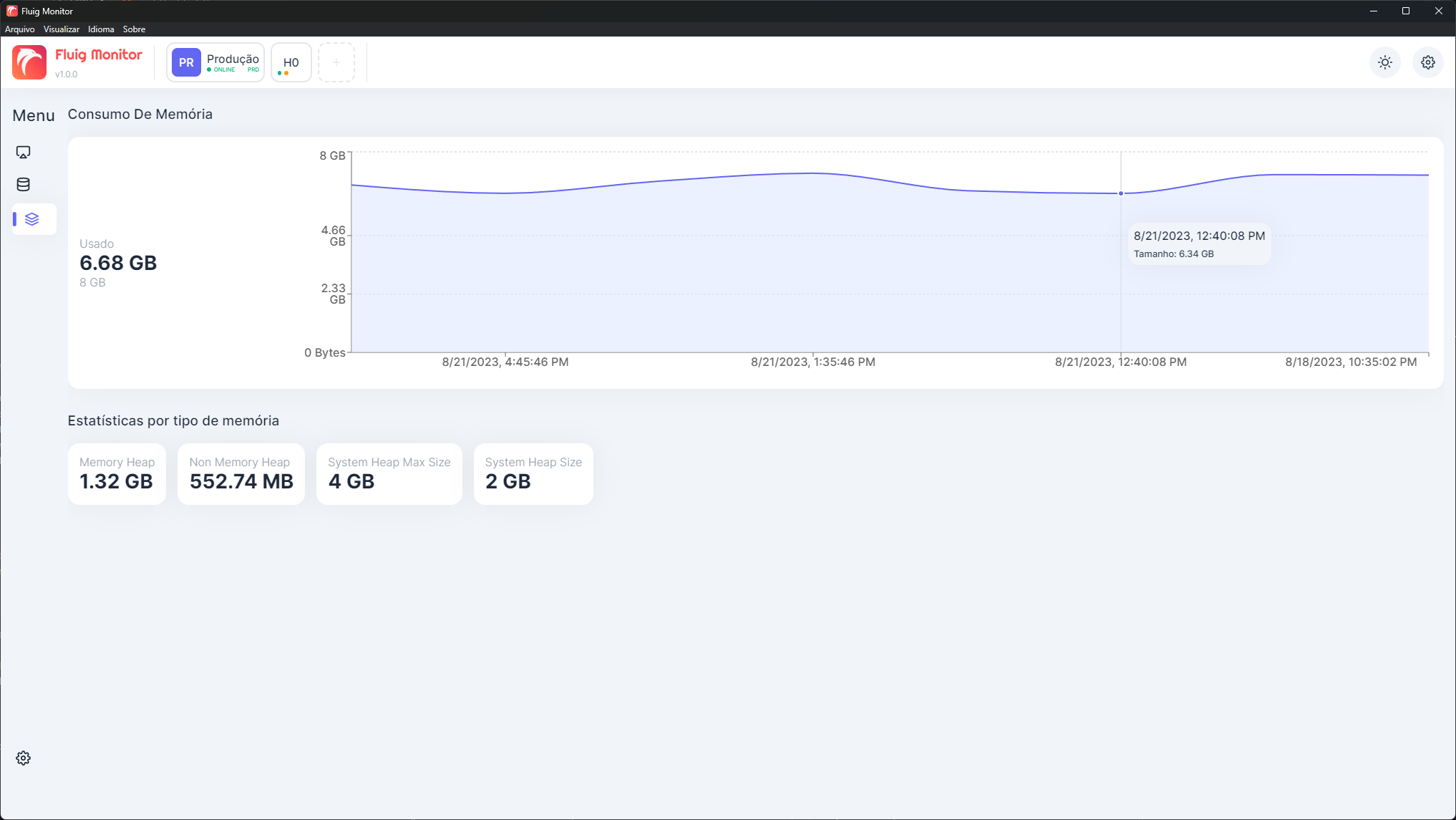Click the v1.0.0 version label
Image resolution: width=1456 pixels, height=820 pixels.
(x=66, y=74)
